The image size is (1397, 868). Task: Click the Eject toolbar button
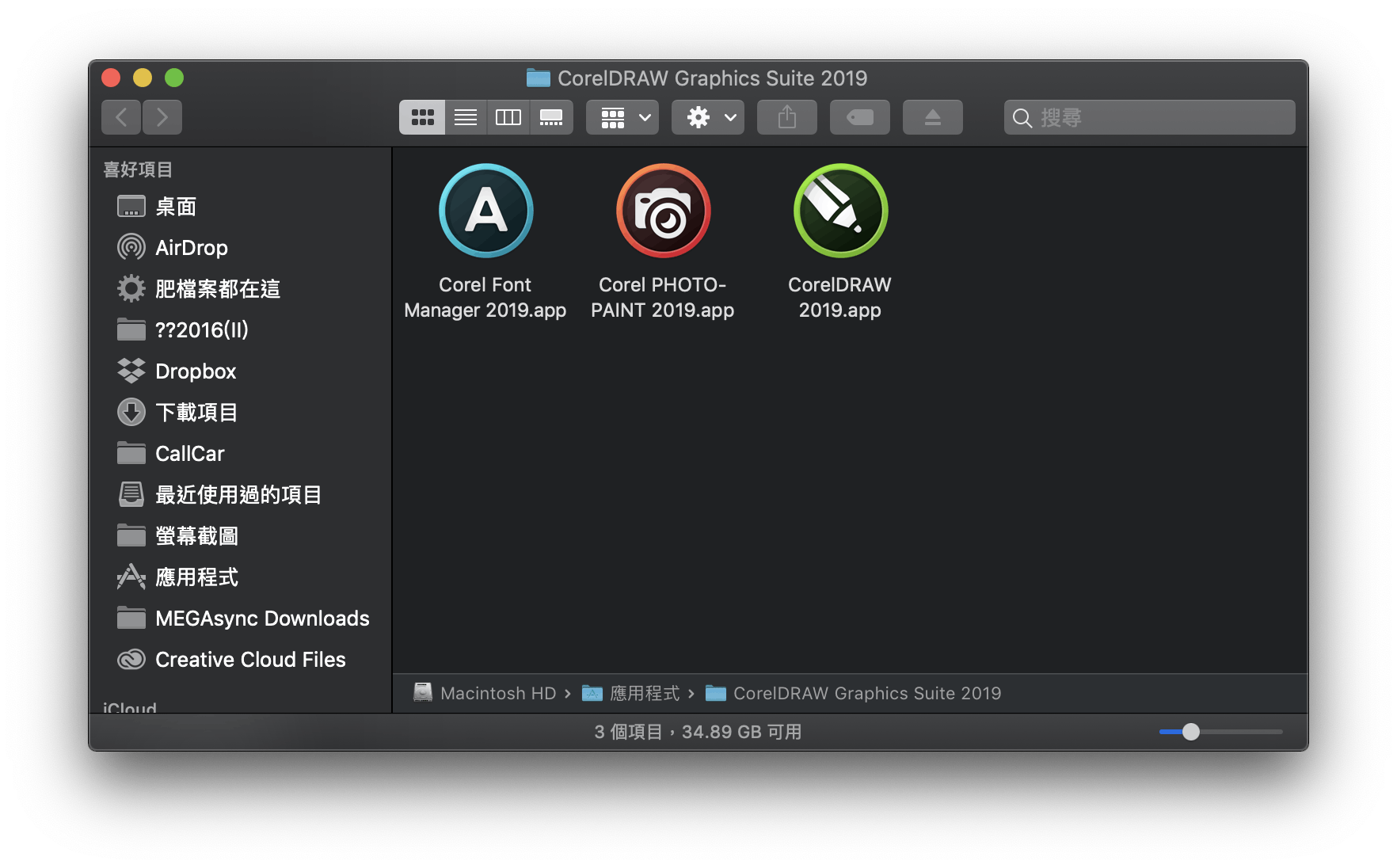click(933, 117)
